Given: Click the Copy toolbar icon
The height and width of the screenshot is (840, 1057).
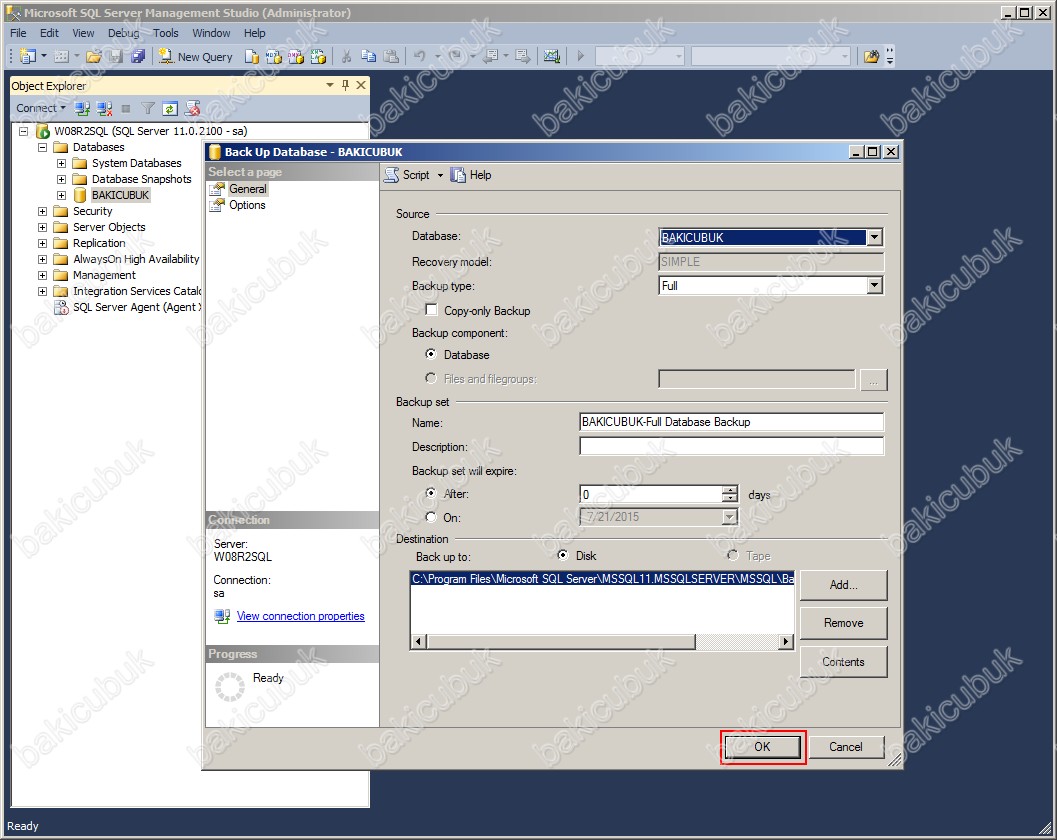Looking at the screenshot, I should 369,57.
